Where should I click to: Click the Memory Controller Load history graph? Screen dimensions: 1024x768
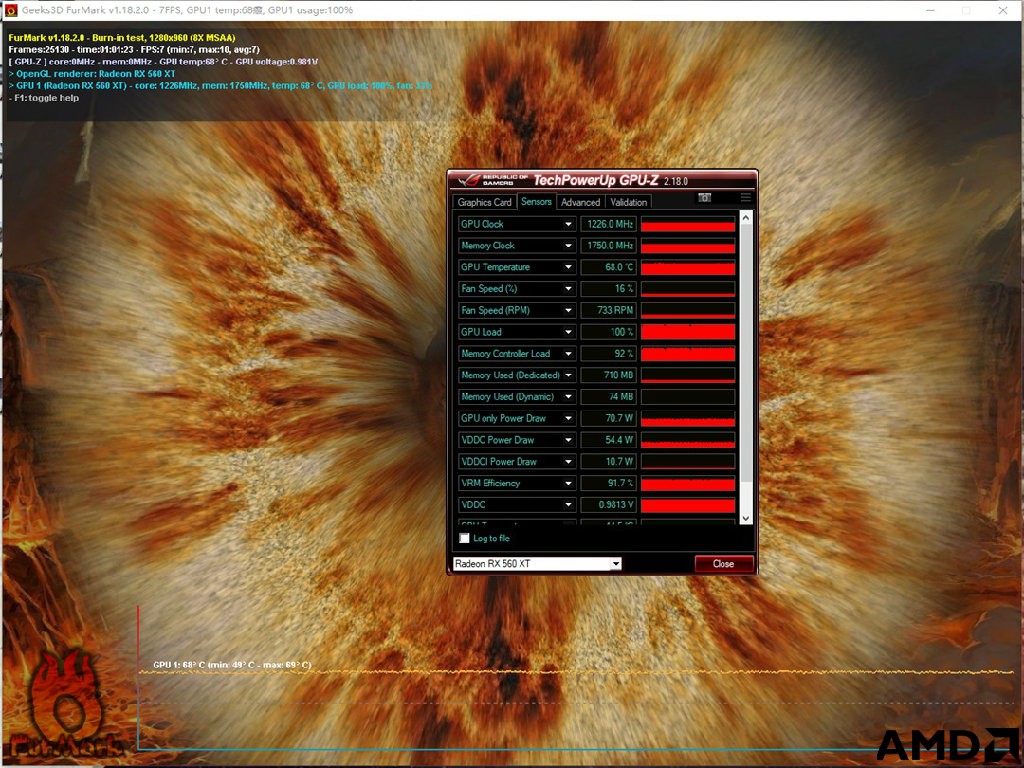(x=688, y=353)
